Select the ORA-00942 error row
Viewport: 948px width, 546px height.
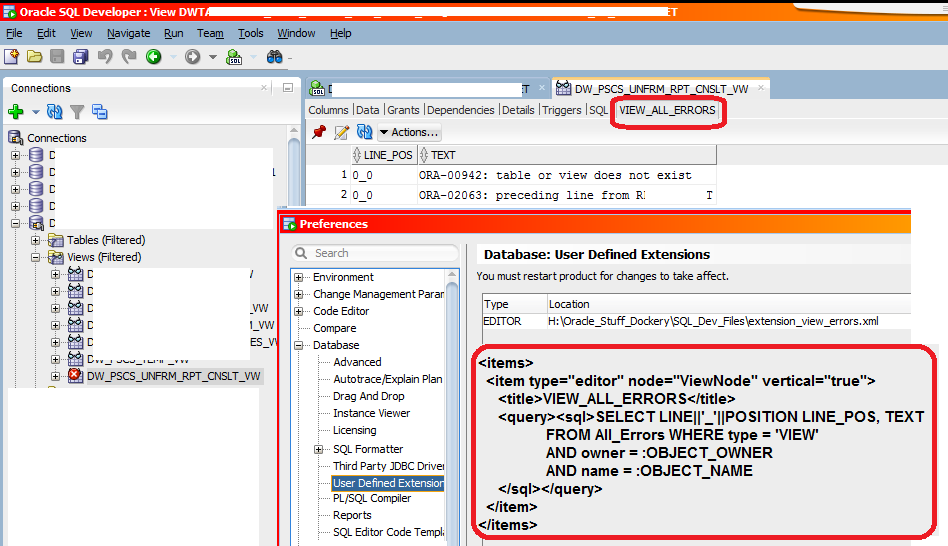(x=511, y=175)
